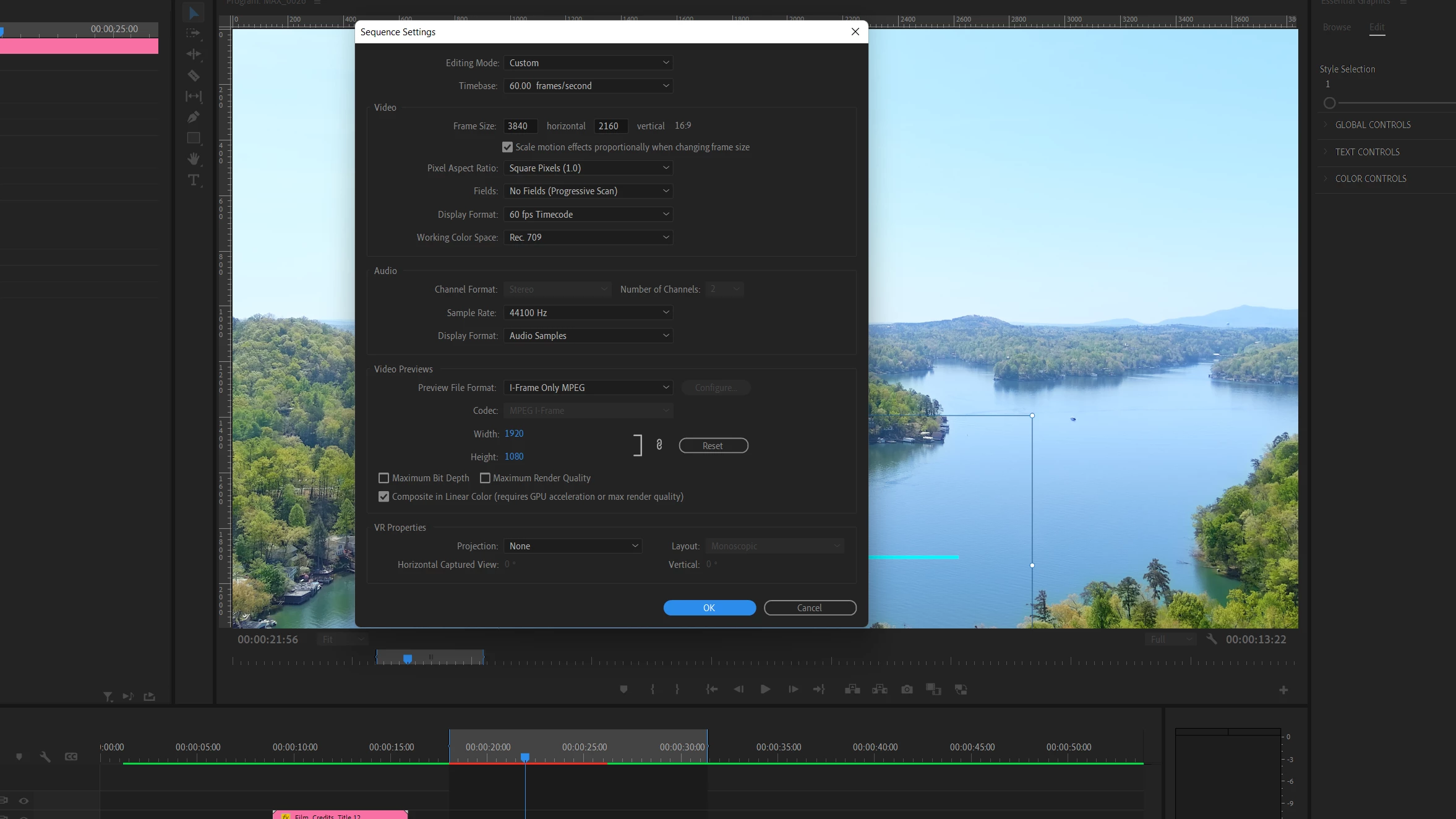Click OK to confirm sequence settings

click(709, 608)
